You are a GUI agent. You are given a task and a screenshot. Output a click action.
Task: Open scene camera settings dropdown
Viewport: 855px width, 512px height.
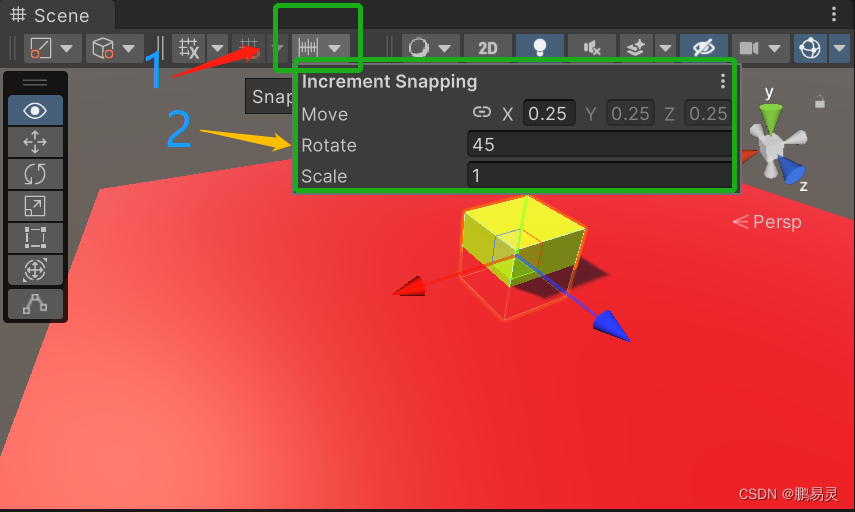775,49
